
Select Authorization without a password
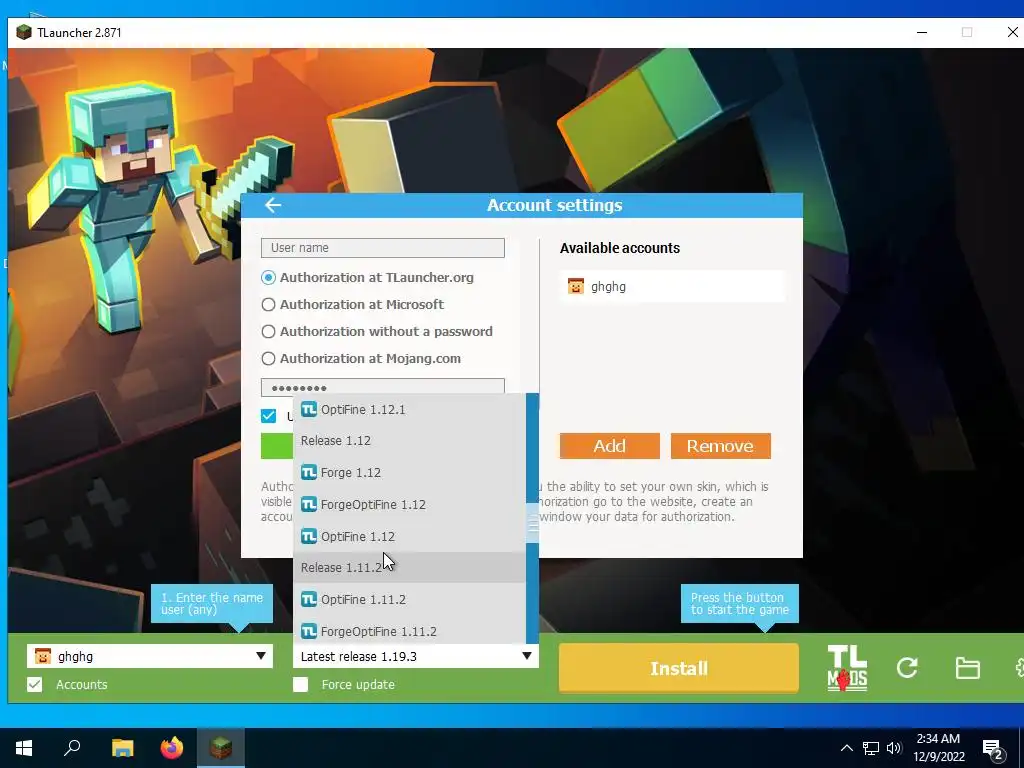268,332
